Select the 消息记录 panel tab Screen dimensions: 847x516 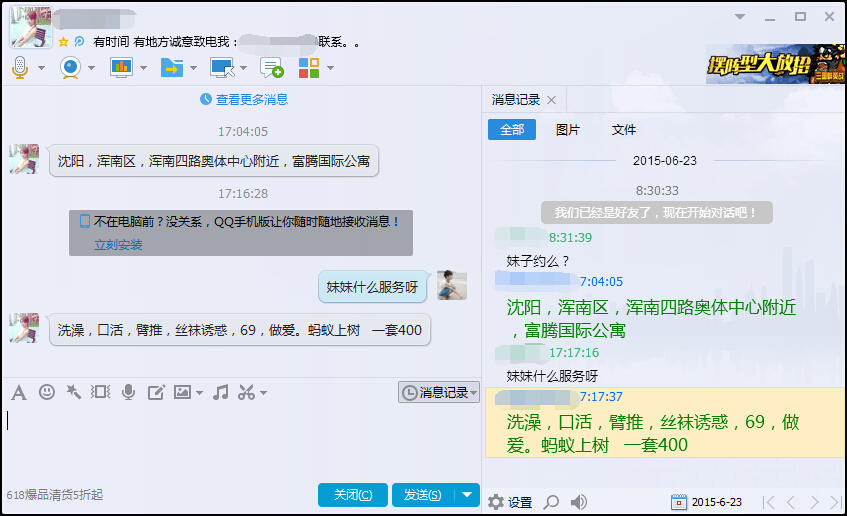516,100
